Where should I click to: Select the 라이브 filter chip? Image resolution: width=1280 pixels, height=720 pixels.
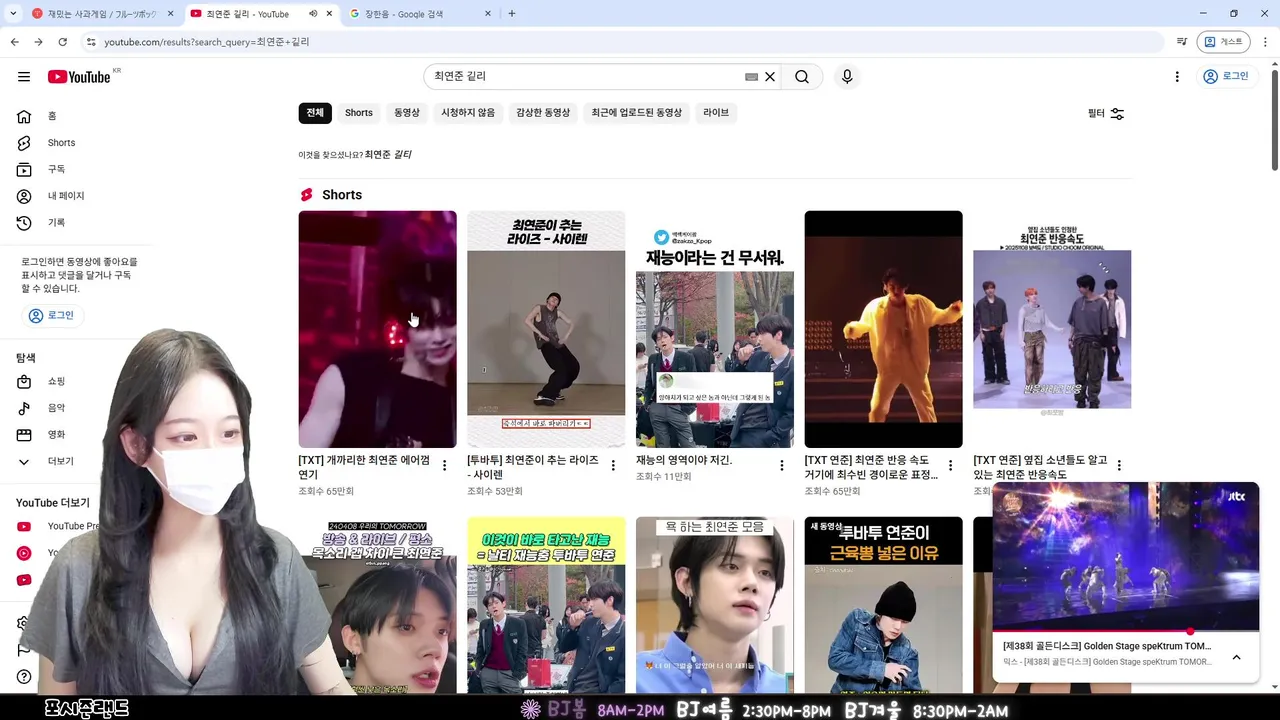[716, 113]
